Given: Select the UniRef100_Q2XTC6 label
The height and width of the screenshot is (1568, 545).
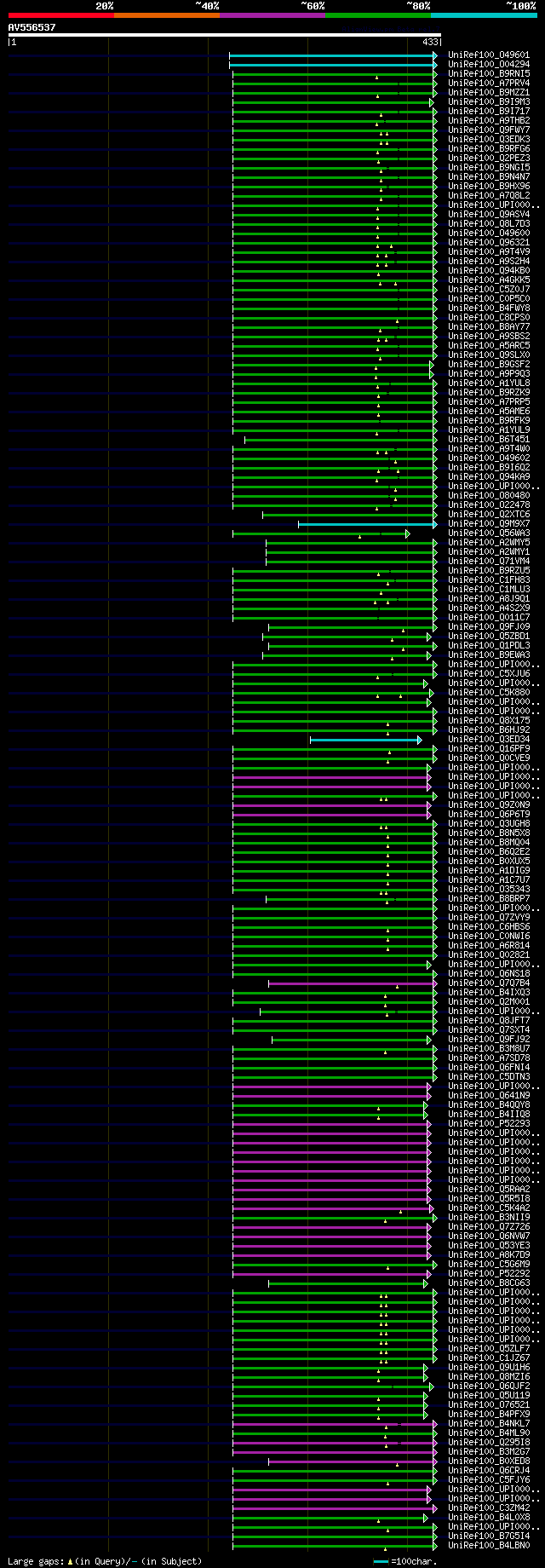Looking at the screenshot, I should coord(489,515).
